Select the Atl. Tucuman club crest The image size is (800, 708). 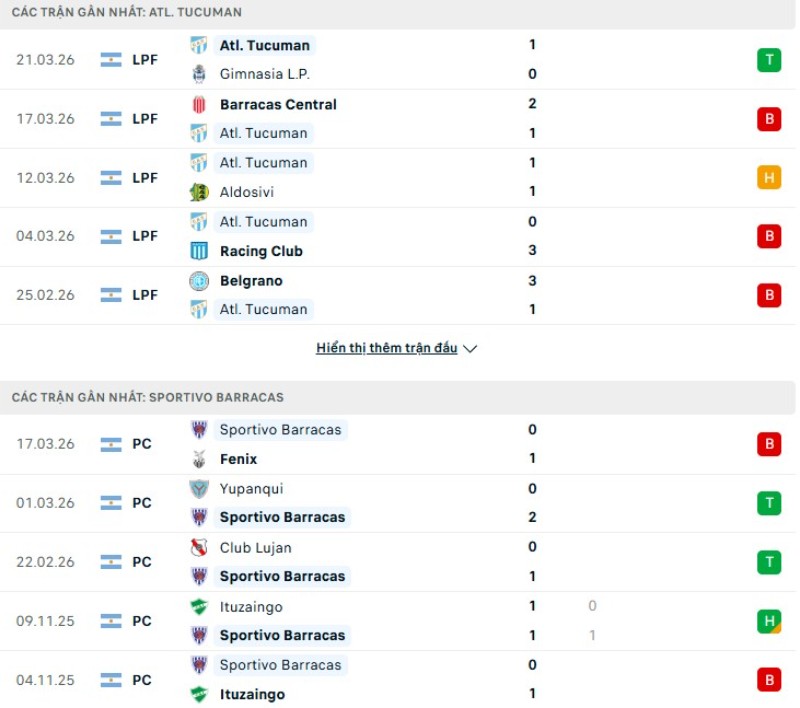[197, 45]
